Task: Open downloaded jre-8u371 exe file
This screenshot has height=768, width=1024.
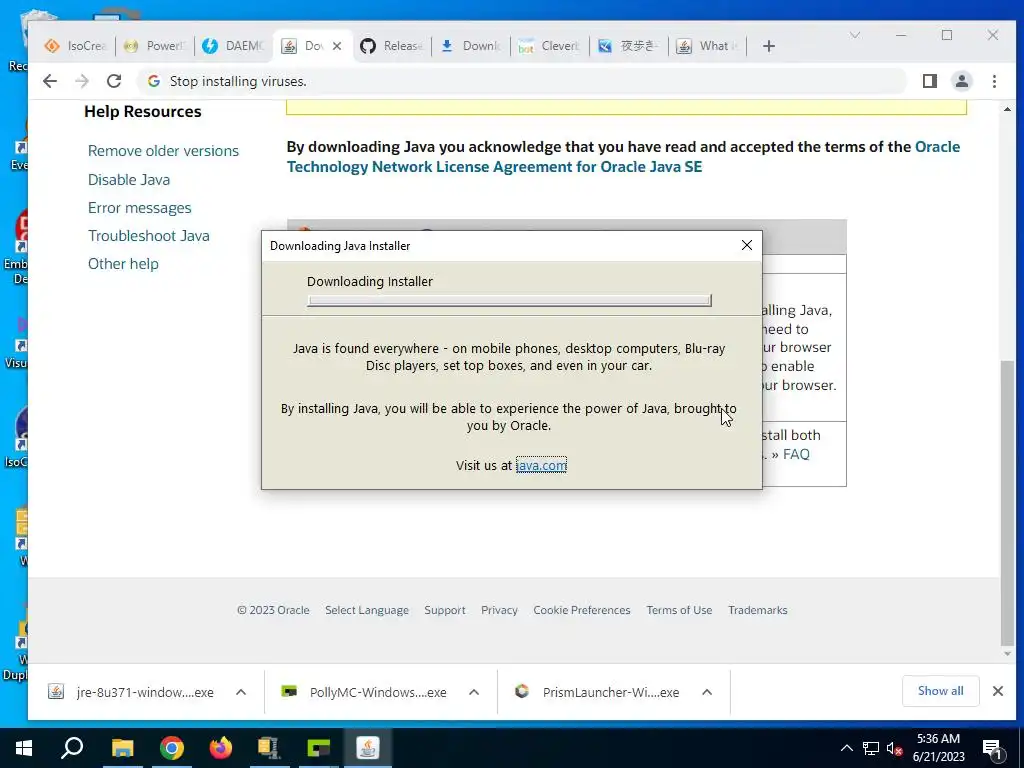Action: click(x=131, y=692)
